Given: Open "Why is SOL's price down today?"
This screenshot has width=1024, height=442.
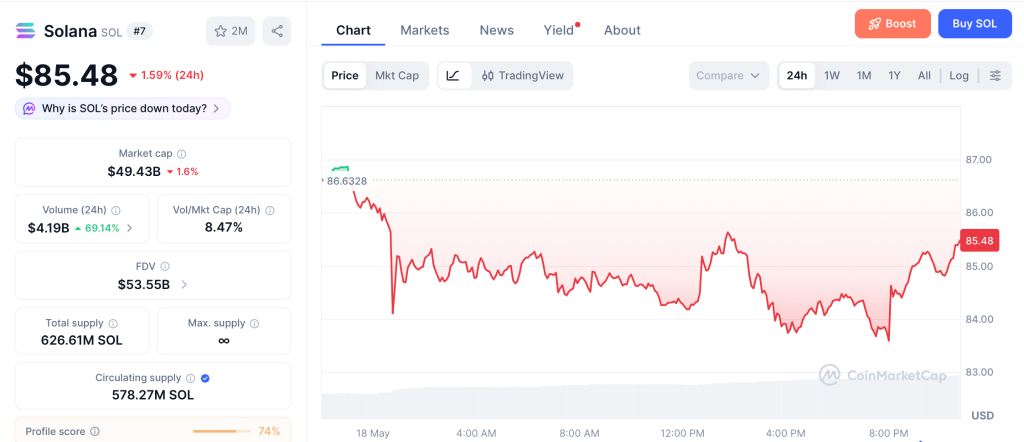Looking at the screenshot, I should pos(123,108).
